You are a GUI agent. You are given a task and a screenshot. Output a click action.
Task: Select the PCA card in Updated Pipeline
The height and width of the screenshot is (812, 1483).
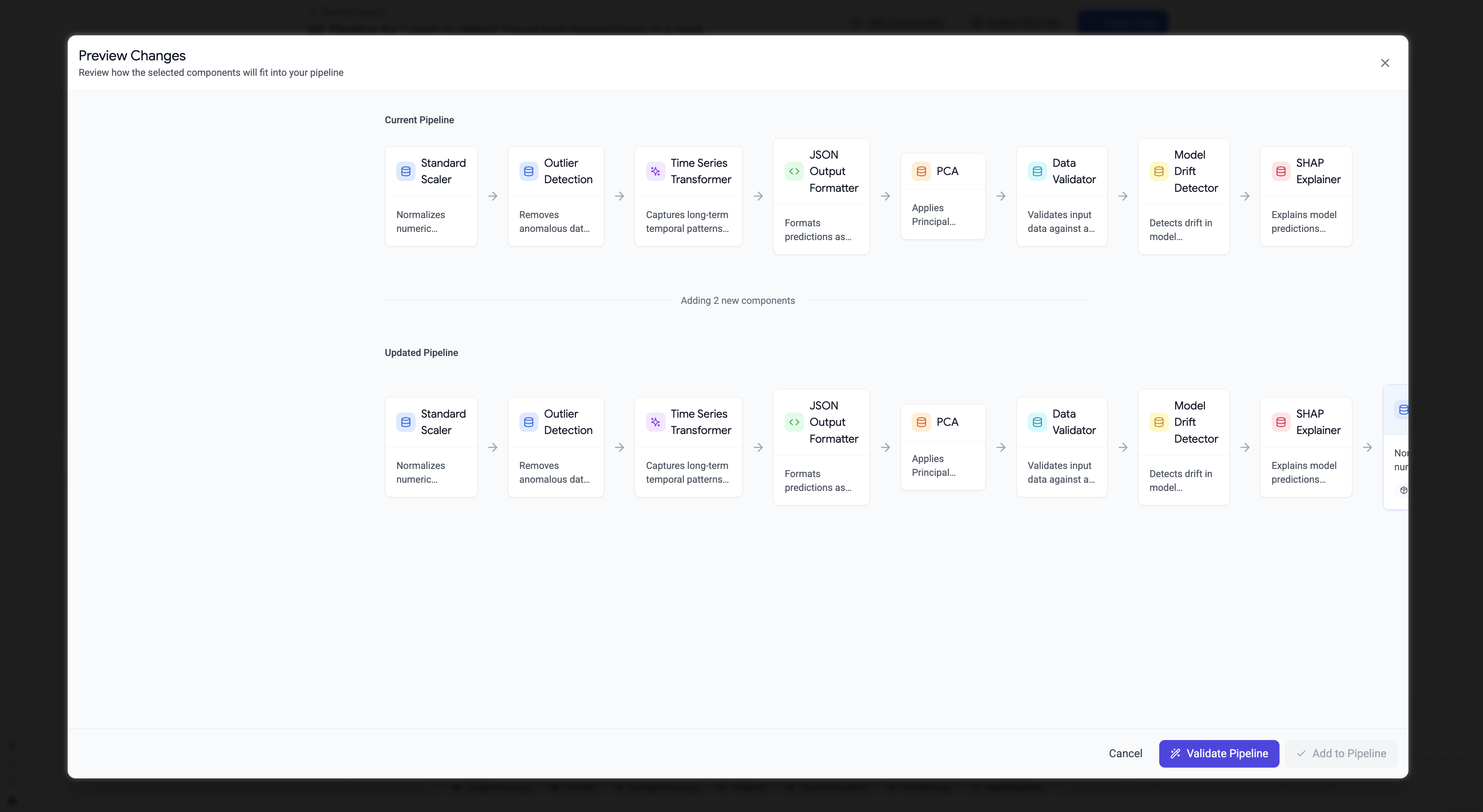click(942, 447)
